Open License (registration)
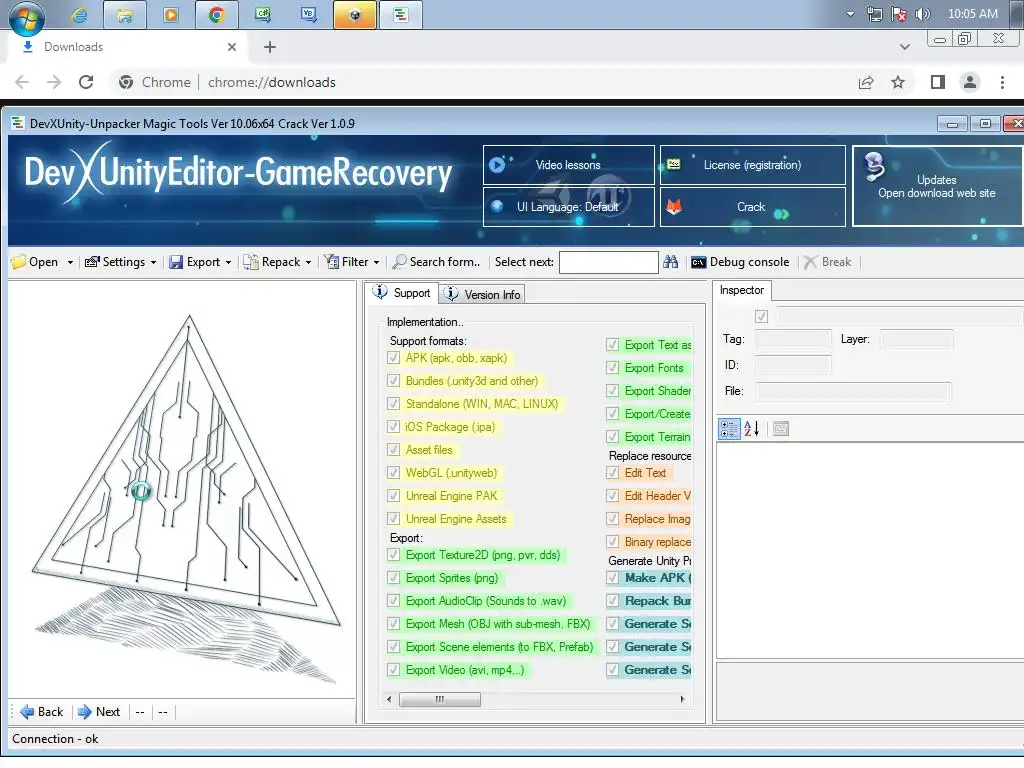 [752, 165]
